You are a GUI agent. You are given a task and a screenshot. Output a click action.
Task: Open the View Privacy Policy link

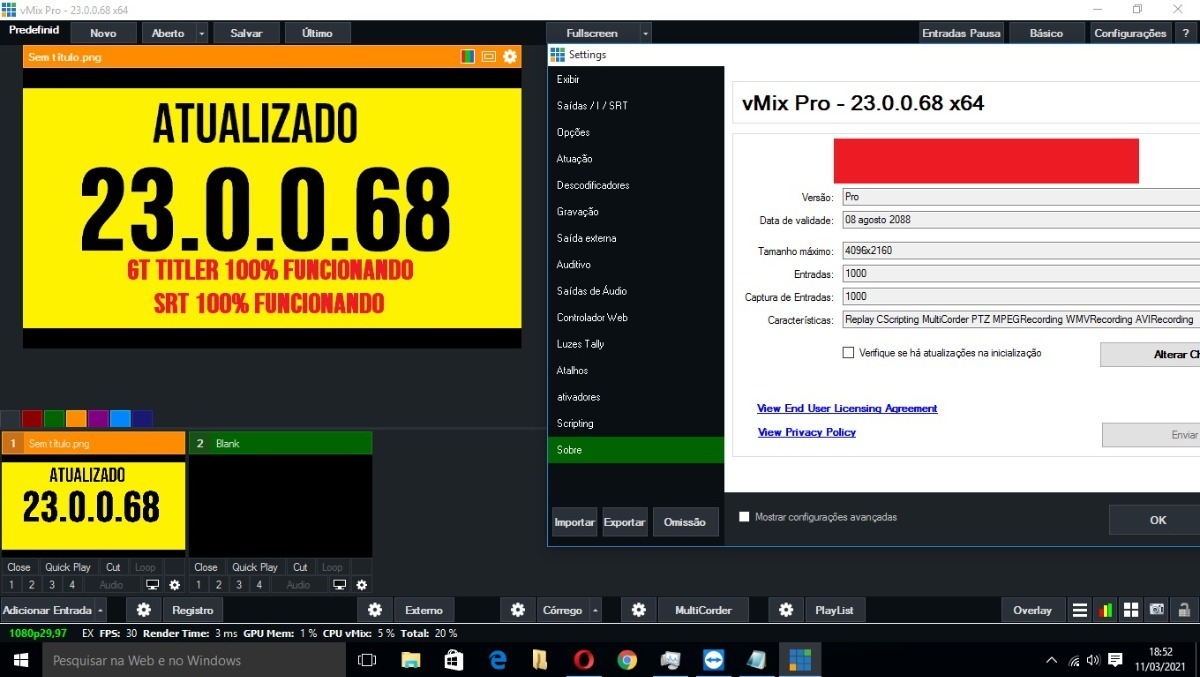pos(806,432)
